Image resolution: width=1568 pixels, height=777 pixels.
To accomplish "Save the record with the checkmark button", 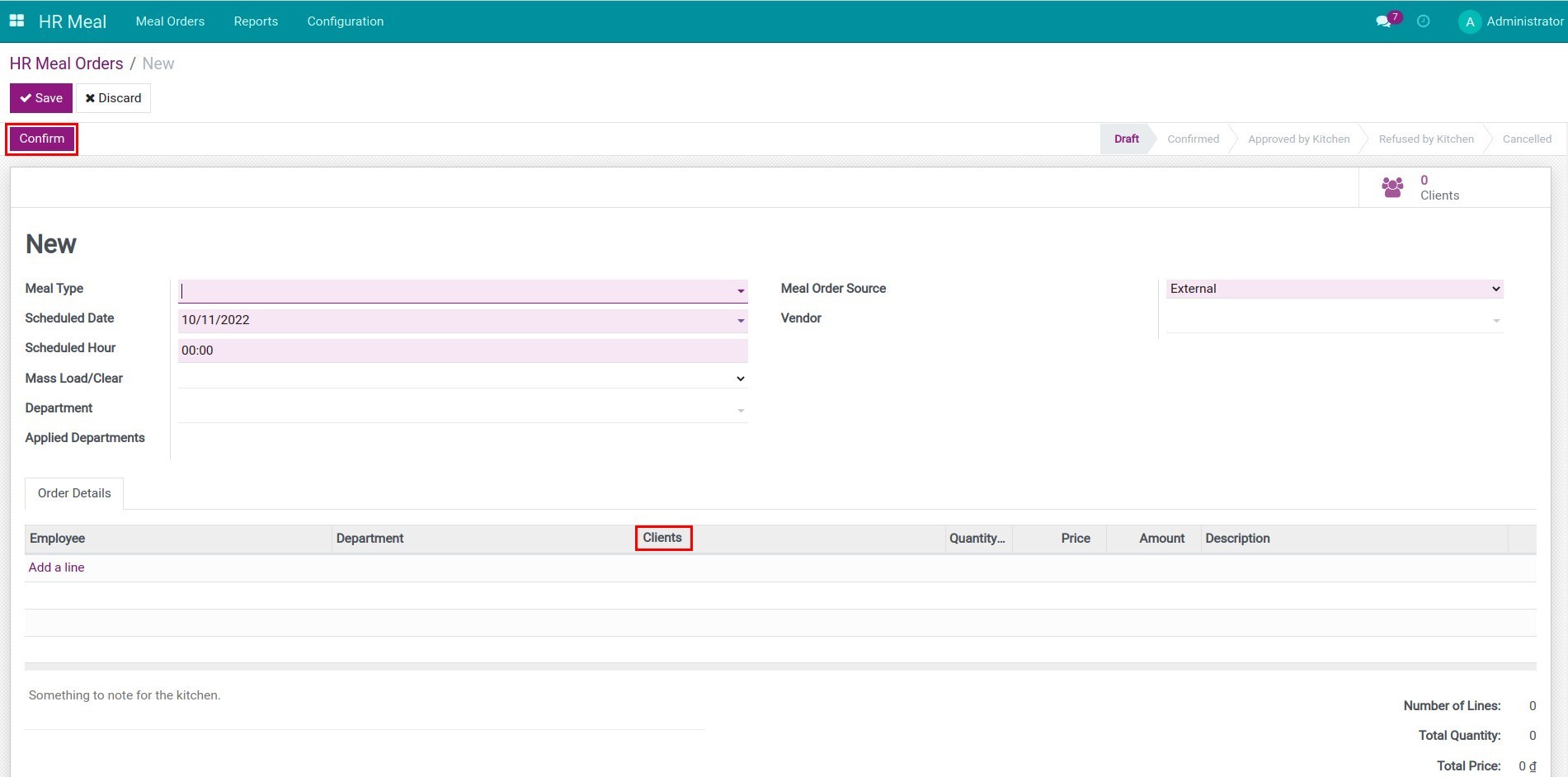I will (x=40, y=97).
